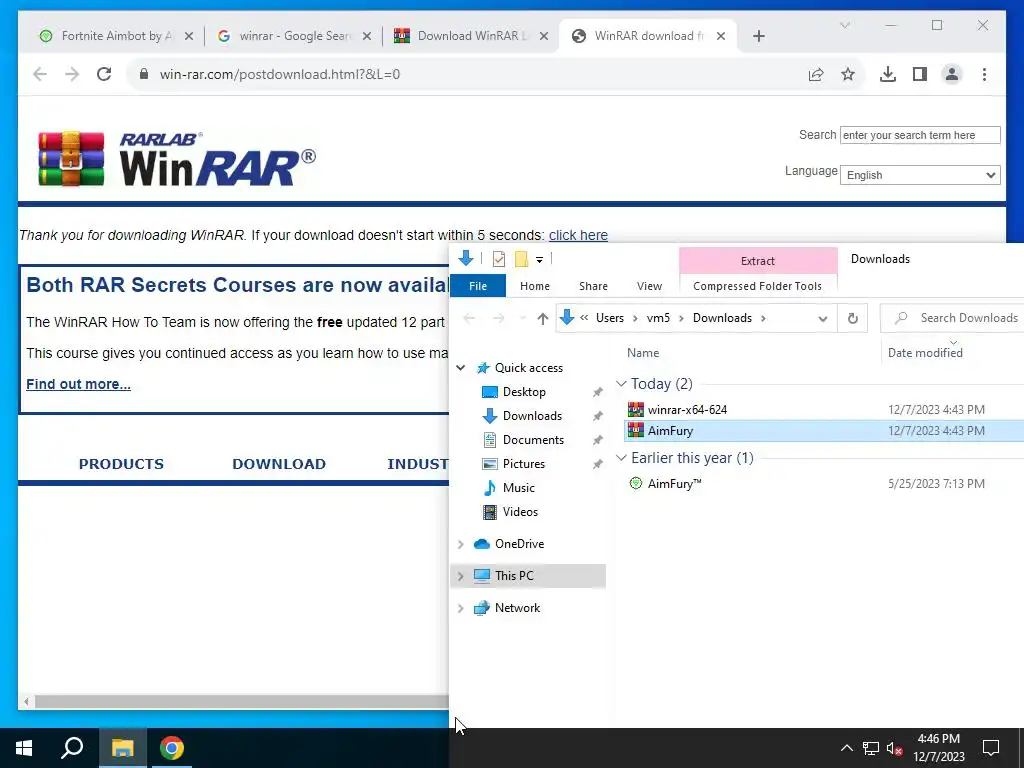Collapse the Today (2) group
This screenshot has width=1024, height=768.
621,384
